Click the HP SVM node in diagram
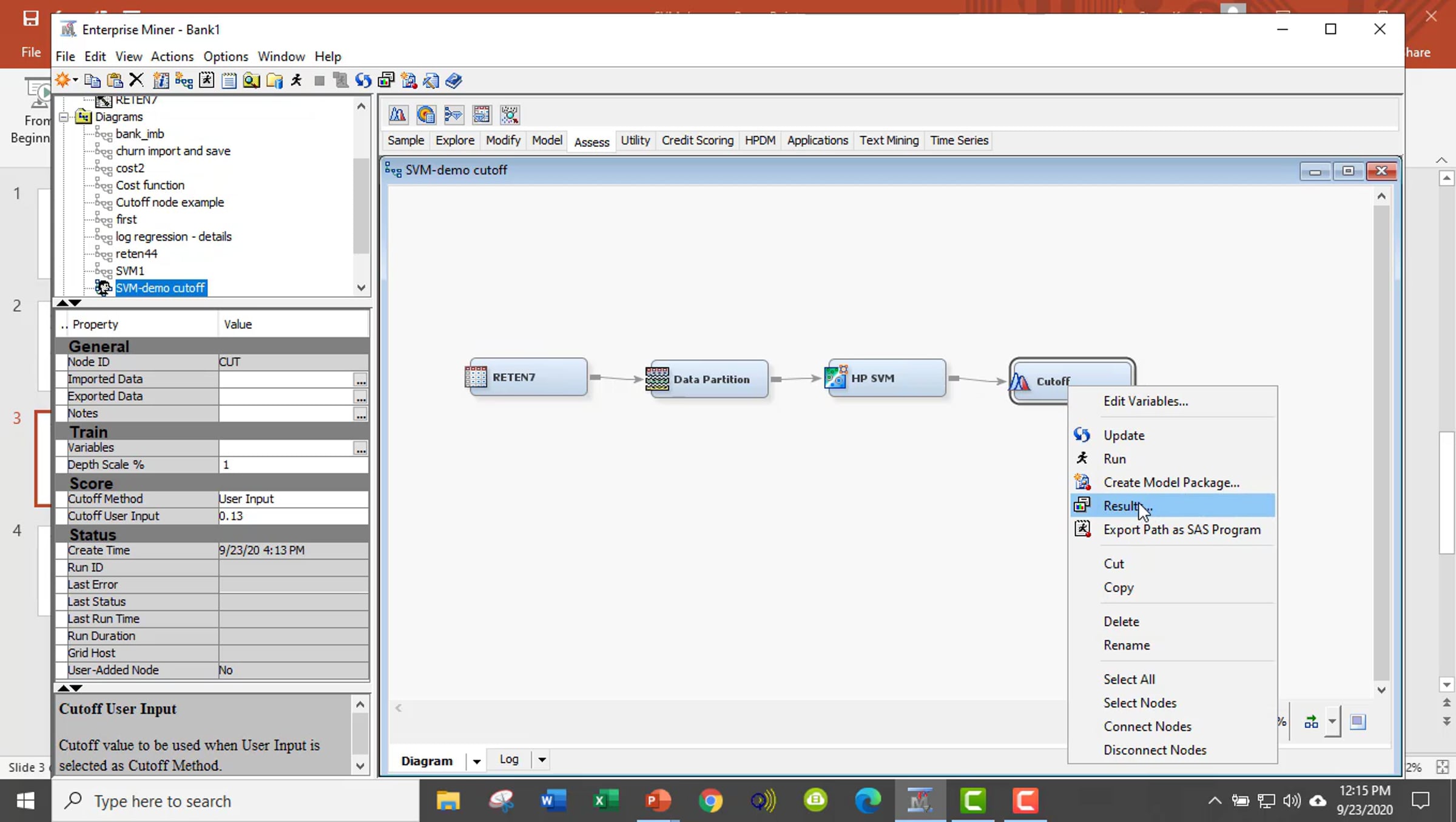Screen dimensions: 1456x822 coord(886,378)
